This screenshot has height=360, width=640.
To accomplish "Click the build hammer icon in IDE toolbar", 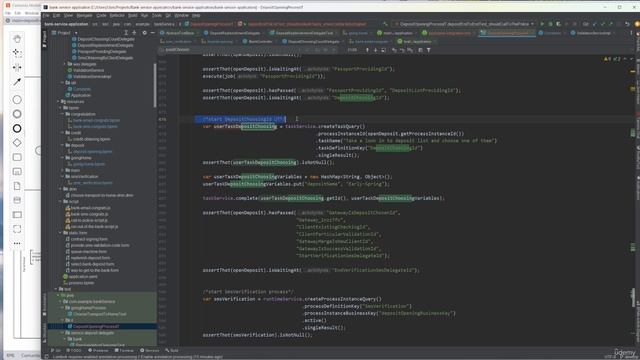I will pyautogui.click(x=385, y=24).
